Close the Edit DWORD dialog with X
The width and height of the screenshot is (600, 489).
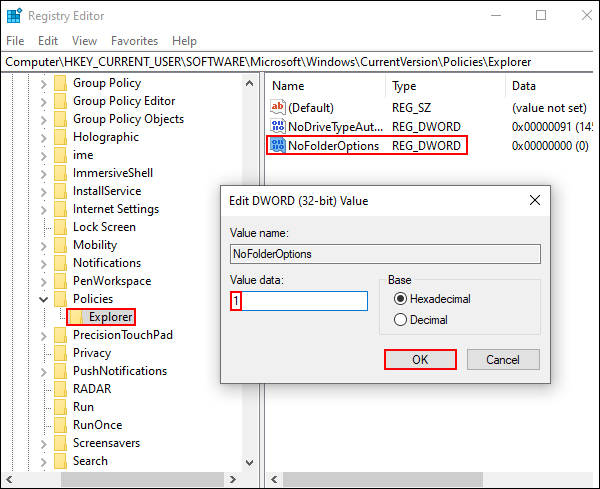535,200
